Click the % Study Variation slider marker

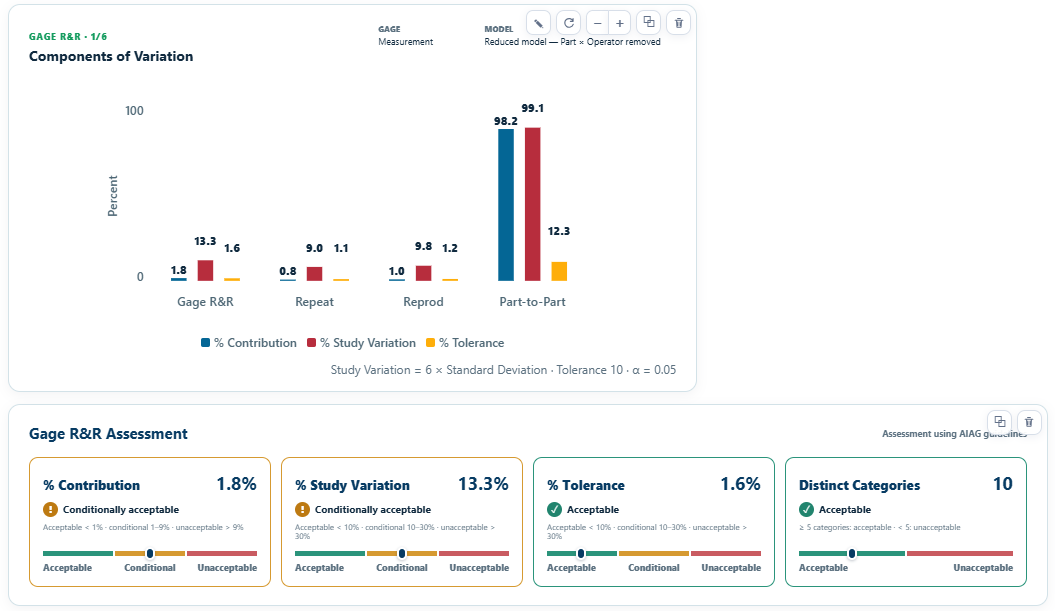point(402,553)
